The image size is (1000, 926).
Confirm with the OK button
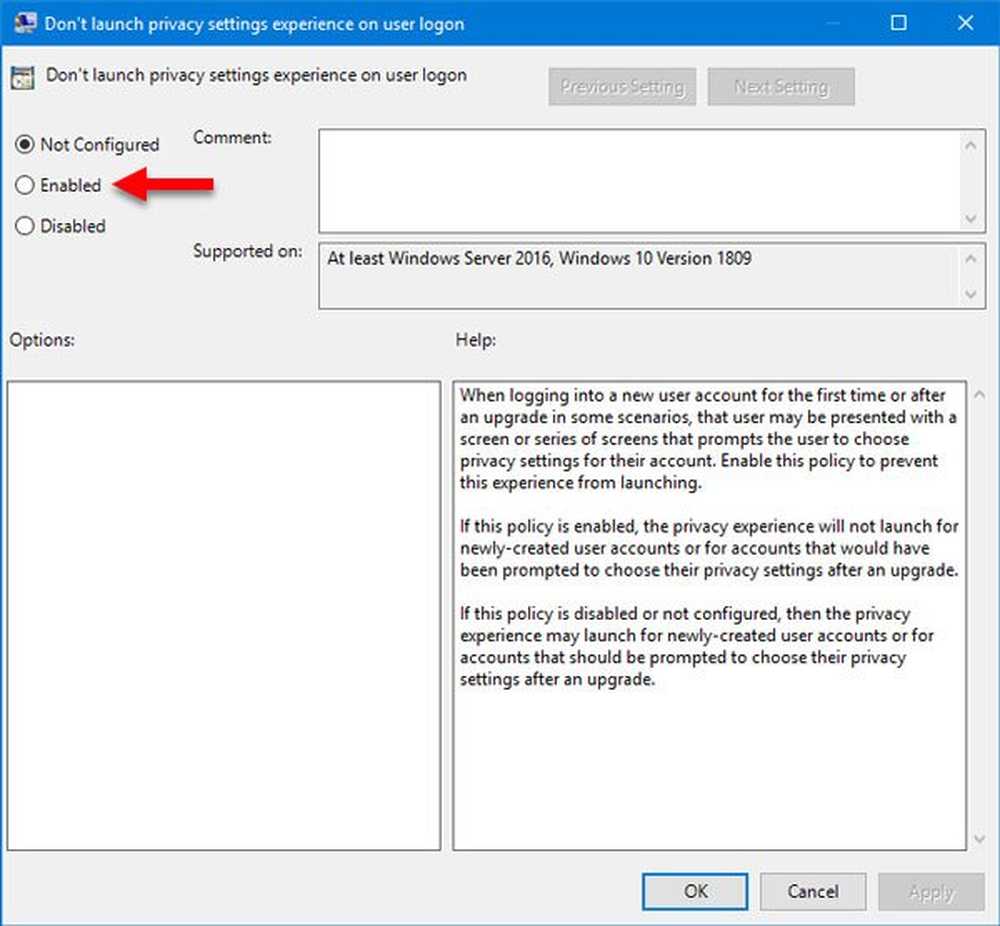[x=695, y=891]
